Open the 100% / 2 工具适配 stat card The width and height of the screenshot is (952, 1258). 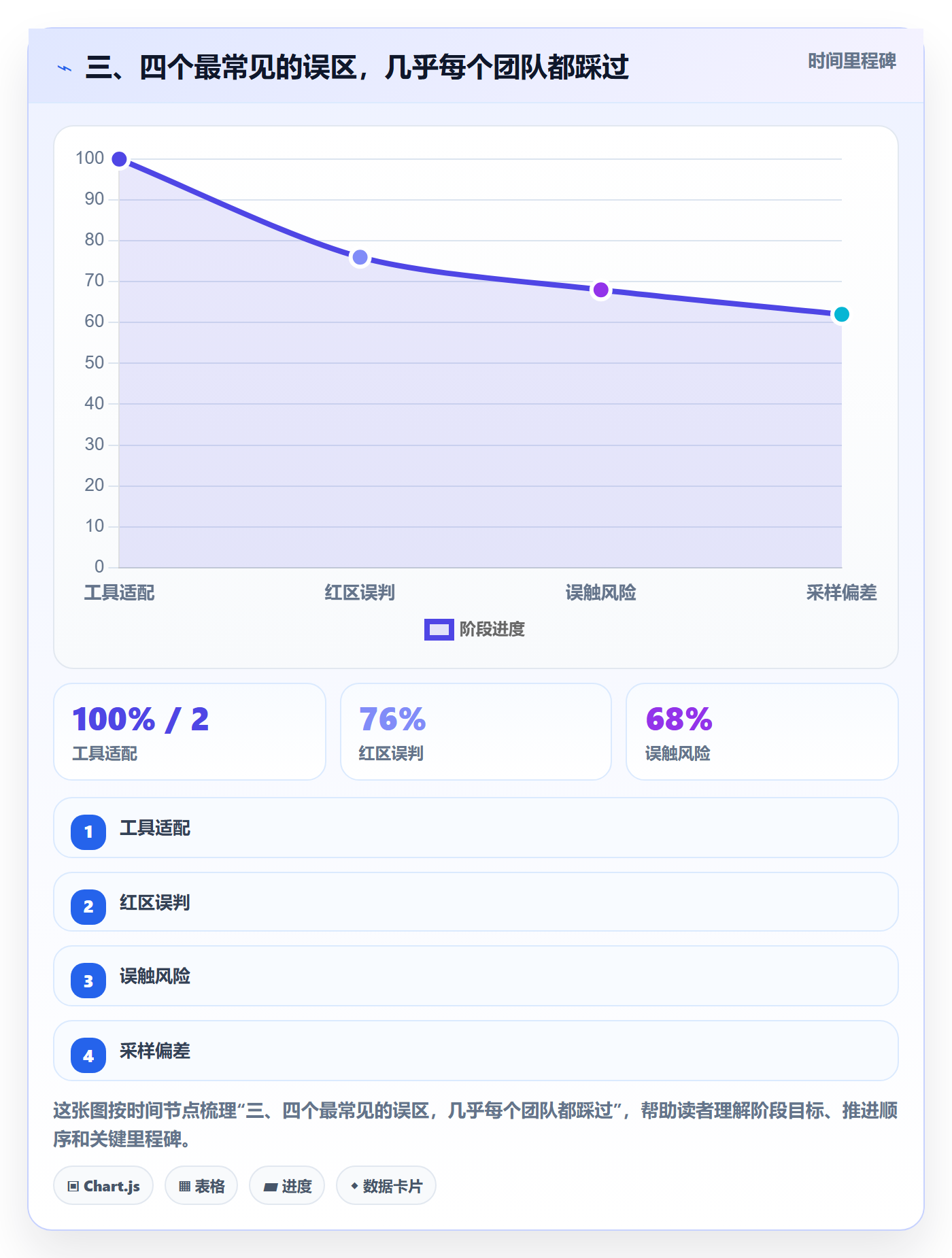coord(190,732)
